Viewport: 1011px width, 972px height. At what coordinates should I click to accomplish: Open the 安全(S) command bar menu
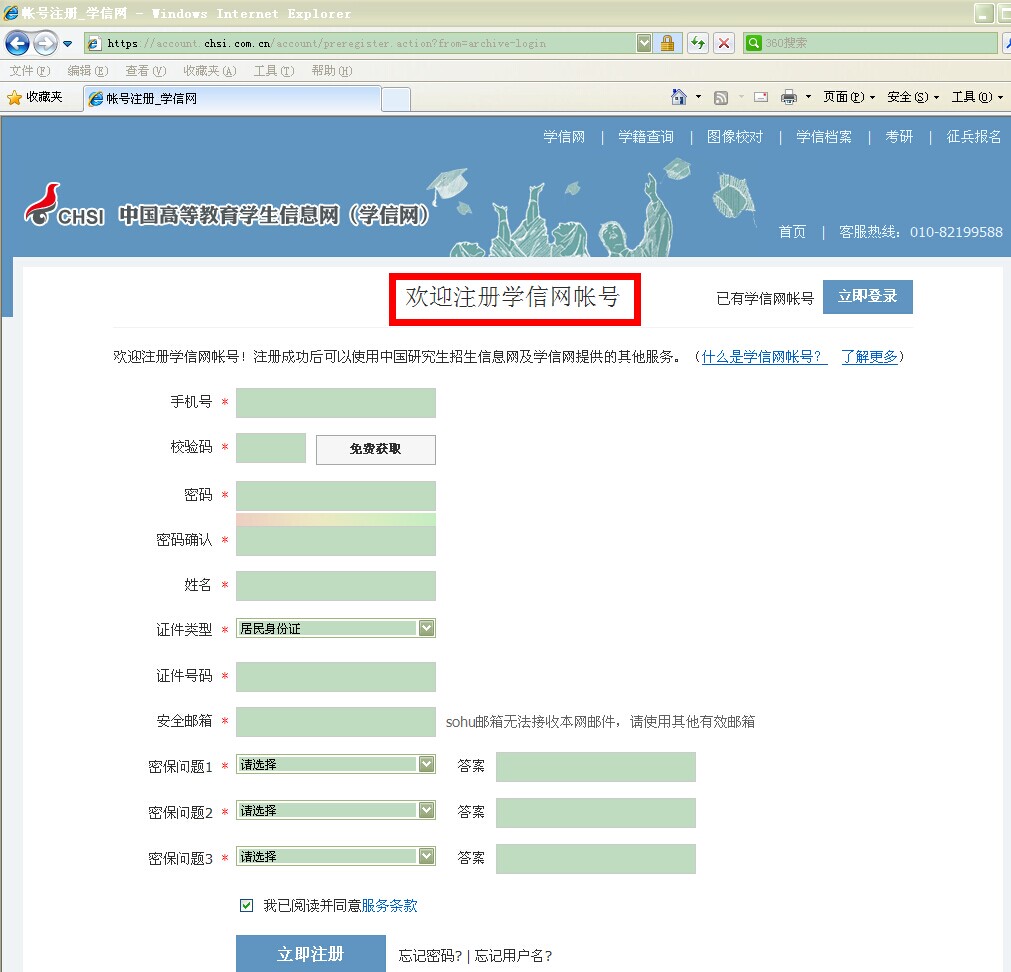tap(913, 97)
